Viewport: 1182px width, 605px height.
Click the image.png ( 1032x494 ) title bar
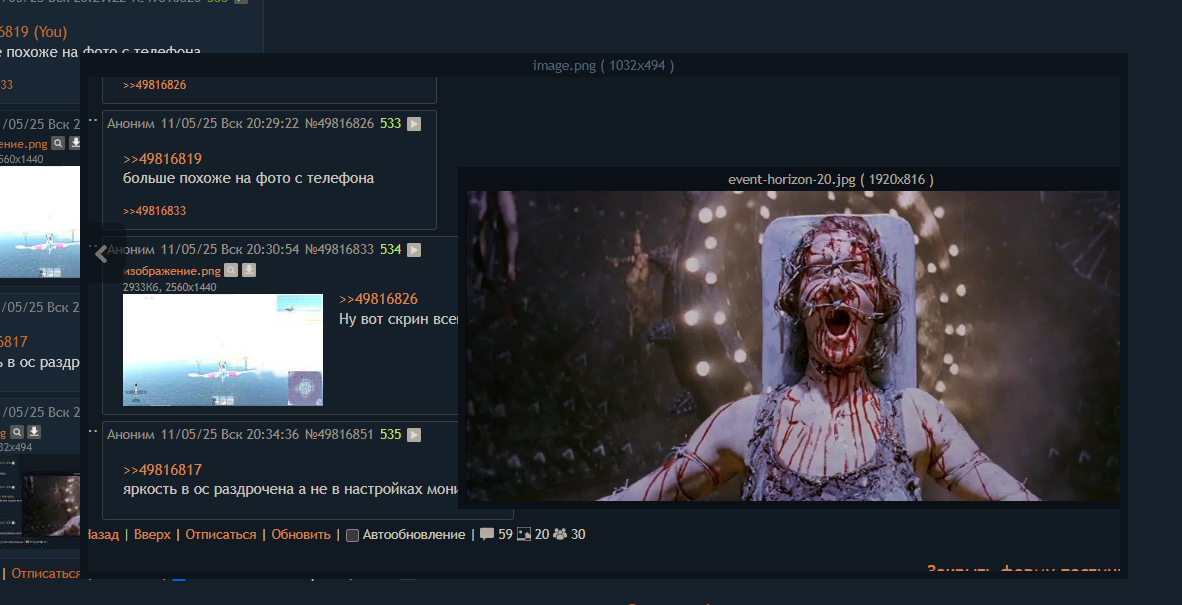tap(603, 66)
